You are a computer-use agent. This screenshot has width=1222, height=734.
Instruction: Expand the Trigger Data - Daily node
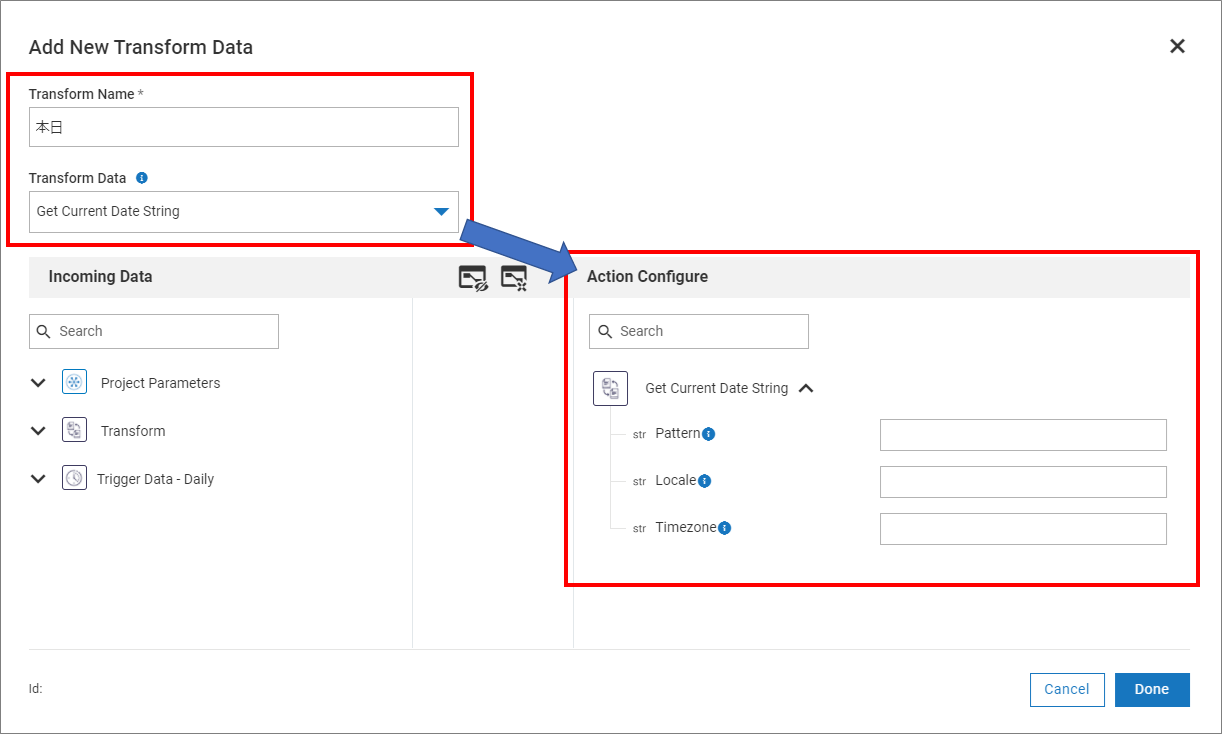(x=38, y=479)
